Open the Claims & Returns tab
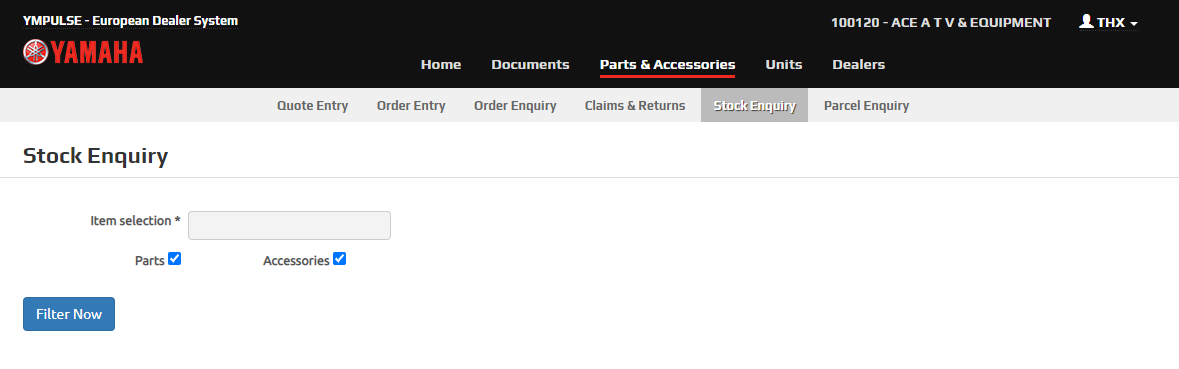 point(635,105)
